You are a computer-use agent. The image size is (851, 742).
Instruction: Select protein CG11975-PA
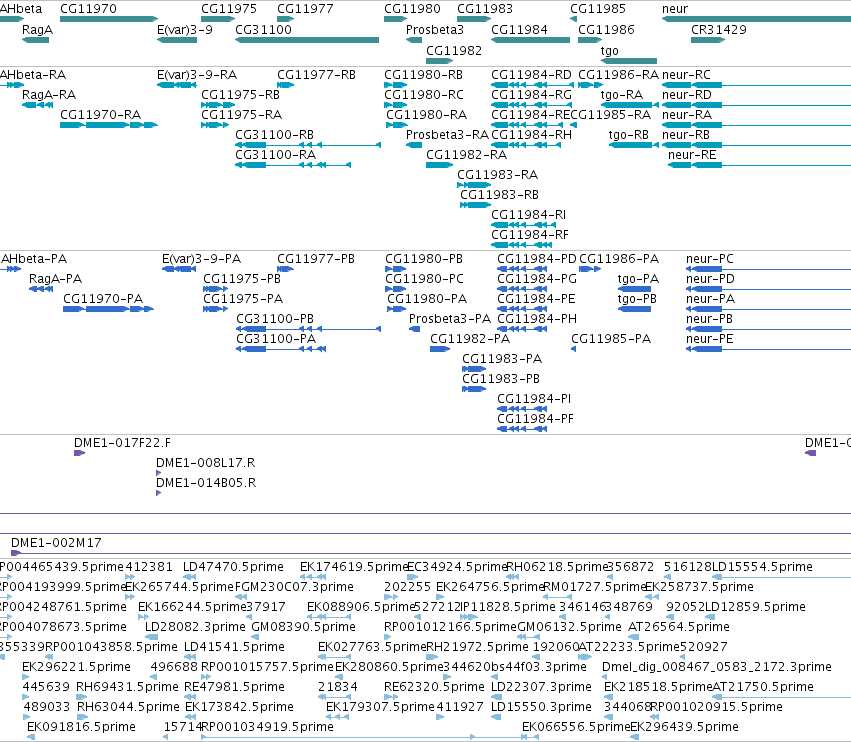pyautogui.click(x=215, y=309)
